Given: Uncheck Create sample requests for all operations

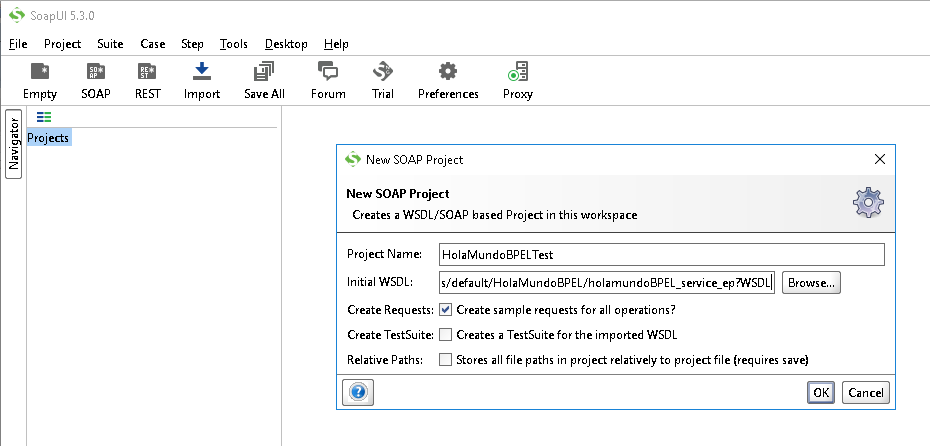Looking at the screenshot, I should click(x=445, y=310).
